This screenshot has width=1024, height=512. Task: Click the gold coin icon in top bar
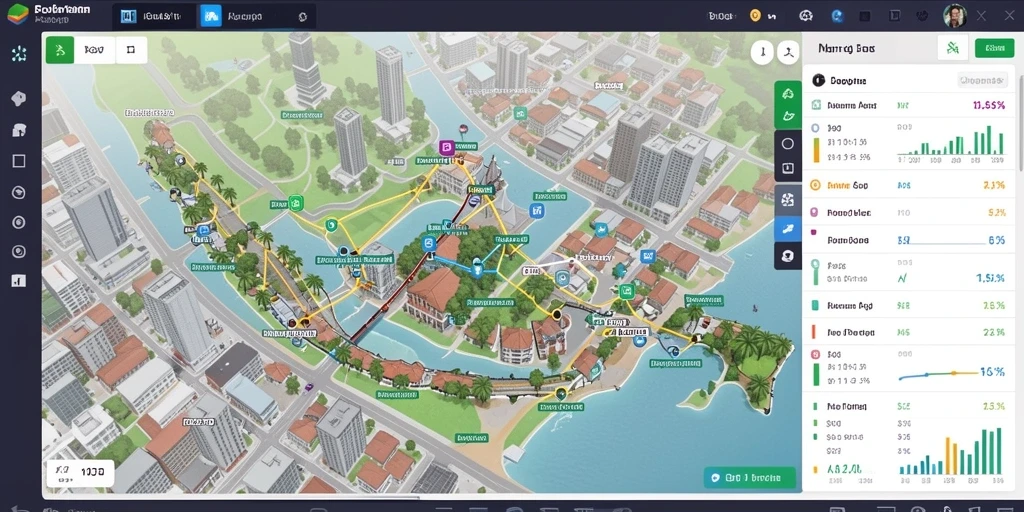[x=756, y=16]
